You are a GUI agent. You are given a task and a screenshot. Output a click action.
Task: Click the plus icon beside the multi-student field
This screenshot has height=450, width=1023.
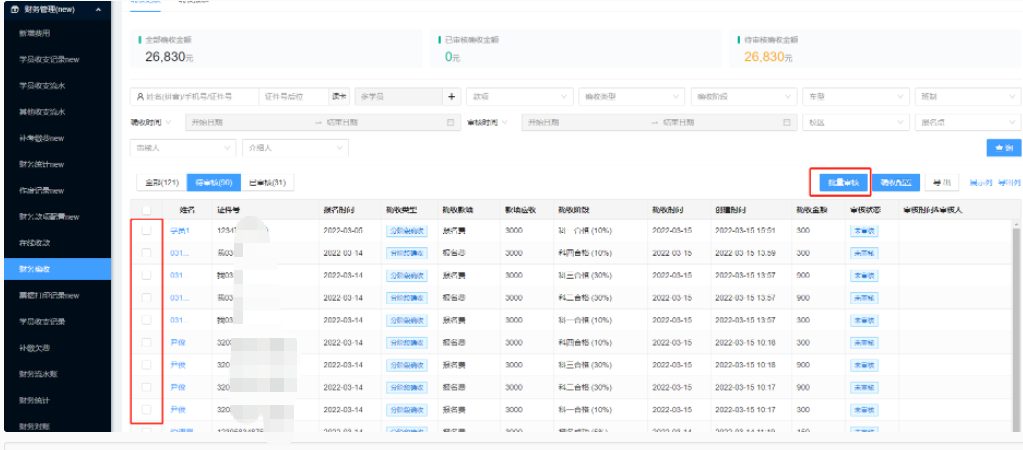click(x=451, y=97)
